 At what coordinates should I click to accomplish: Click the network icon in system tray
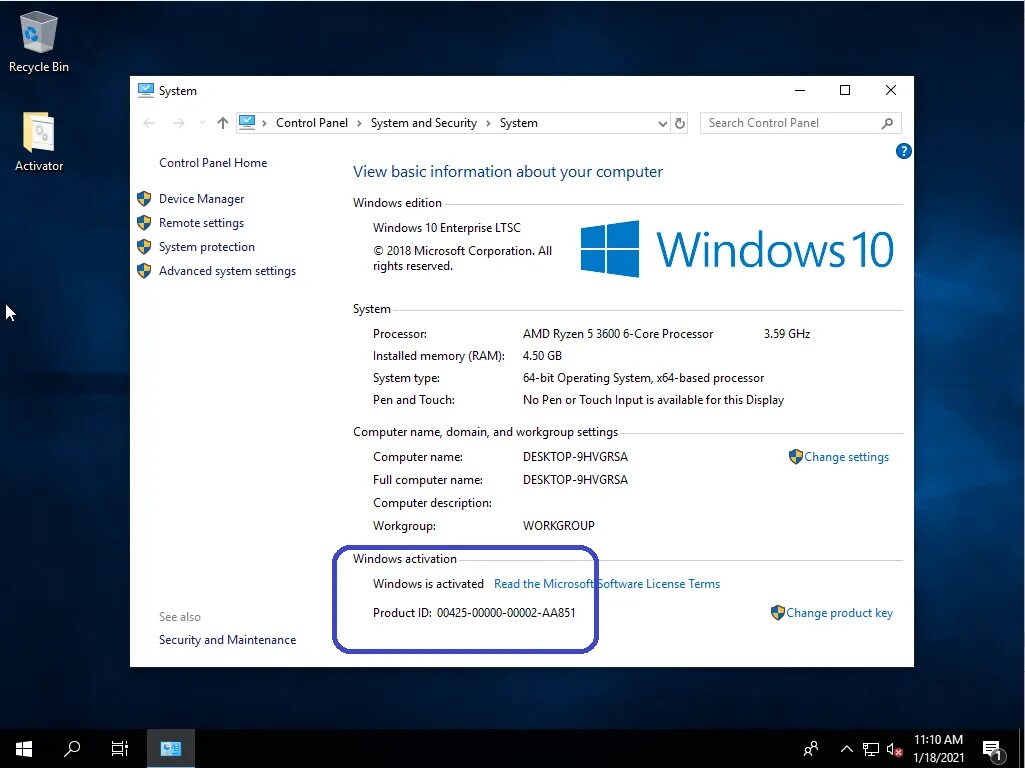point(871,749)
